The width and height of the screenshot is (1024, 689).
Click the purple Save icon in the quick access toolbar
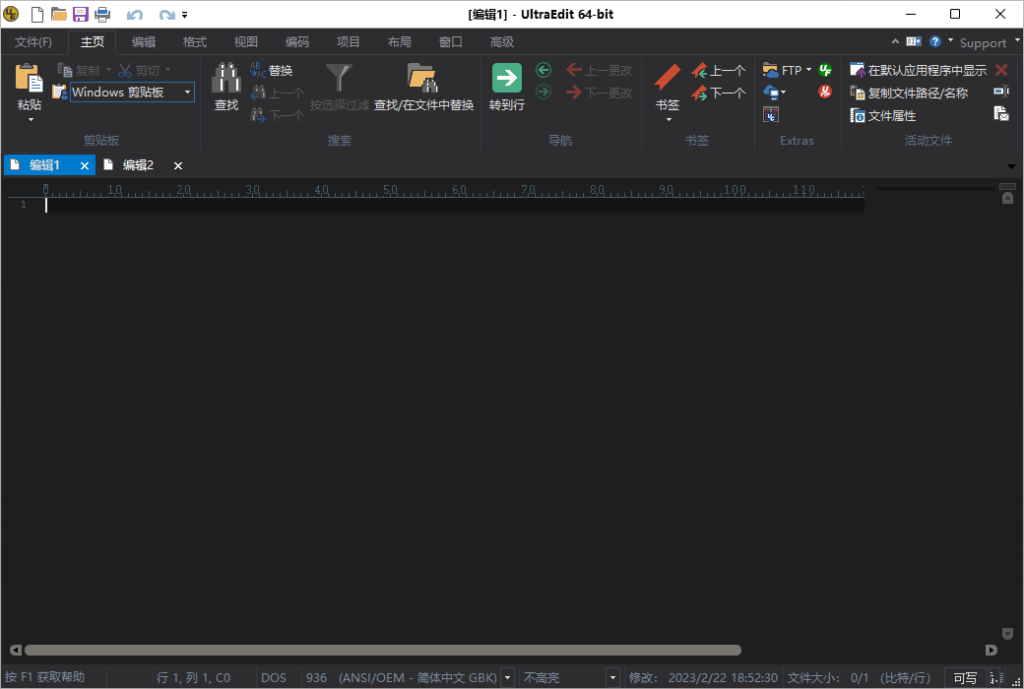tap(80, 14)
